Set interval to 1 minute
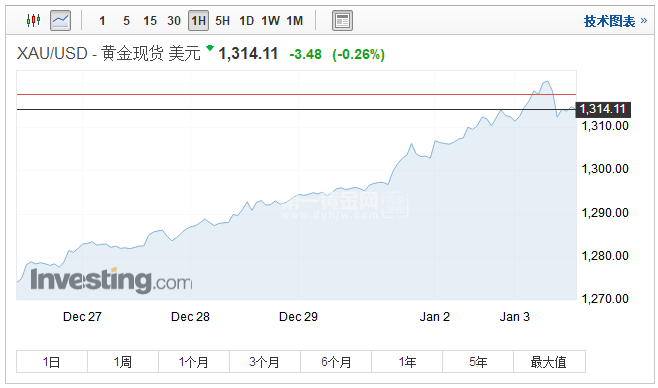 [102, 21]
